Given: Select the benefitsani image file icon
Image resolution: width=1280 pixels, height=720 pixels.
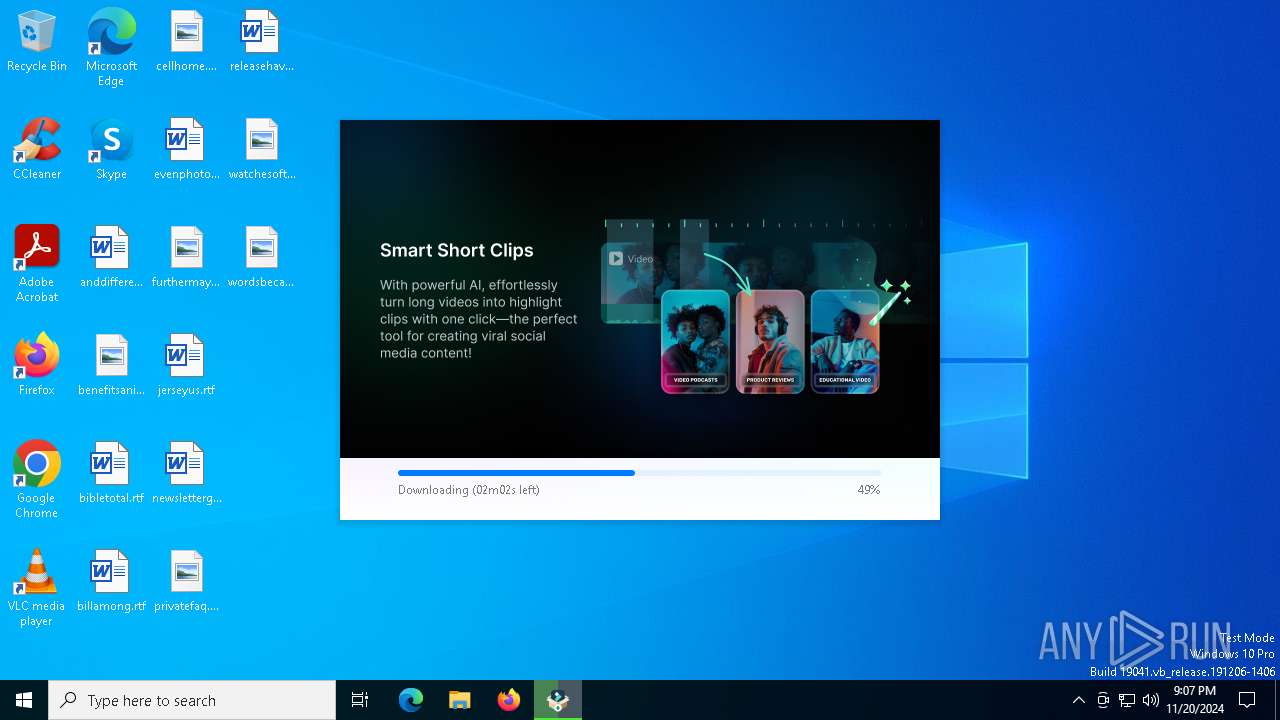Looking at the screenshot, I should pyautogui.click(x=111, y=366).
